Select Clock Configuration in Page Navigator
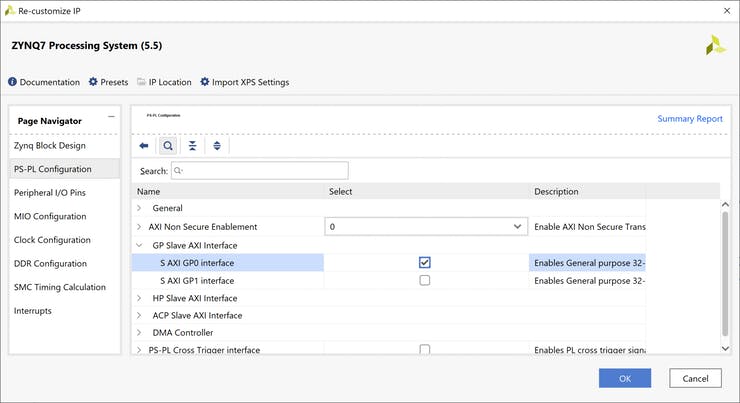 [x=52, y=240]
